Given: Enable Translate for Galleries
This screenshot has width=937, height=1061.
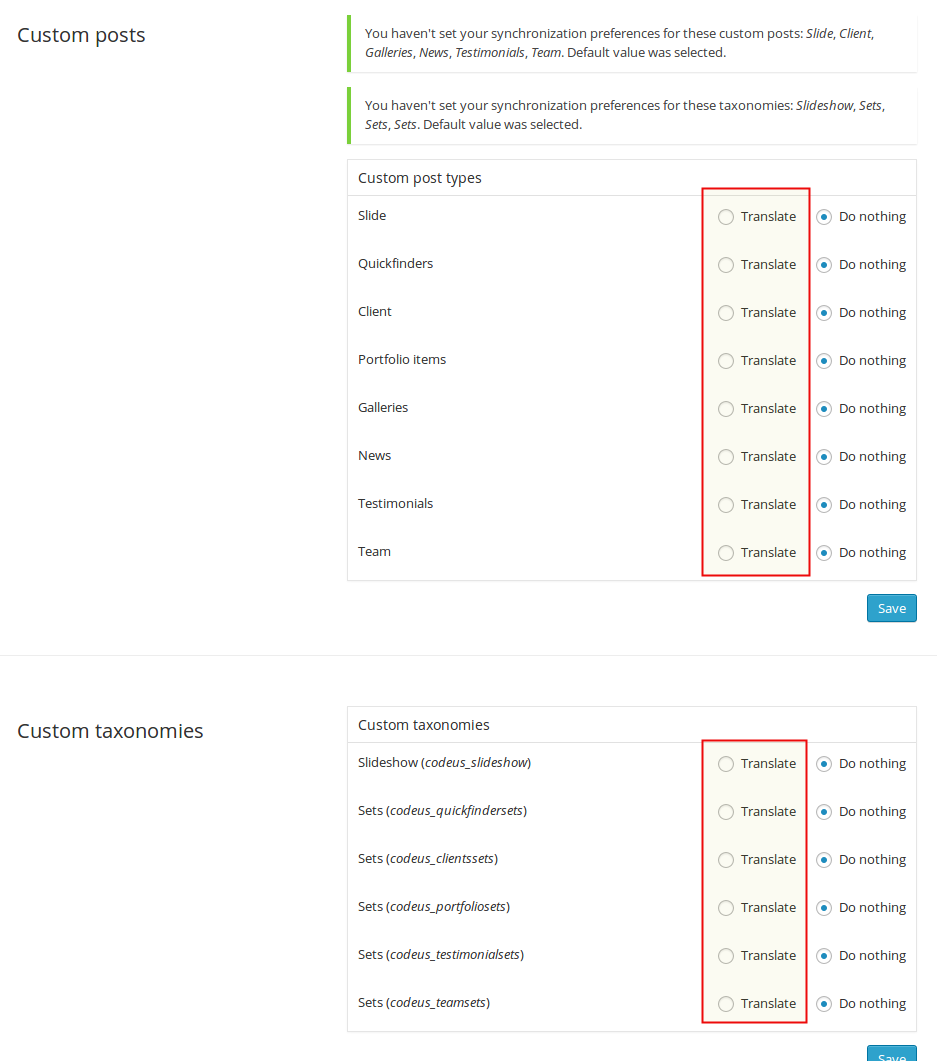Looking at the screenshot, I should tap(725, 409).
